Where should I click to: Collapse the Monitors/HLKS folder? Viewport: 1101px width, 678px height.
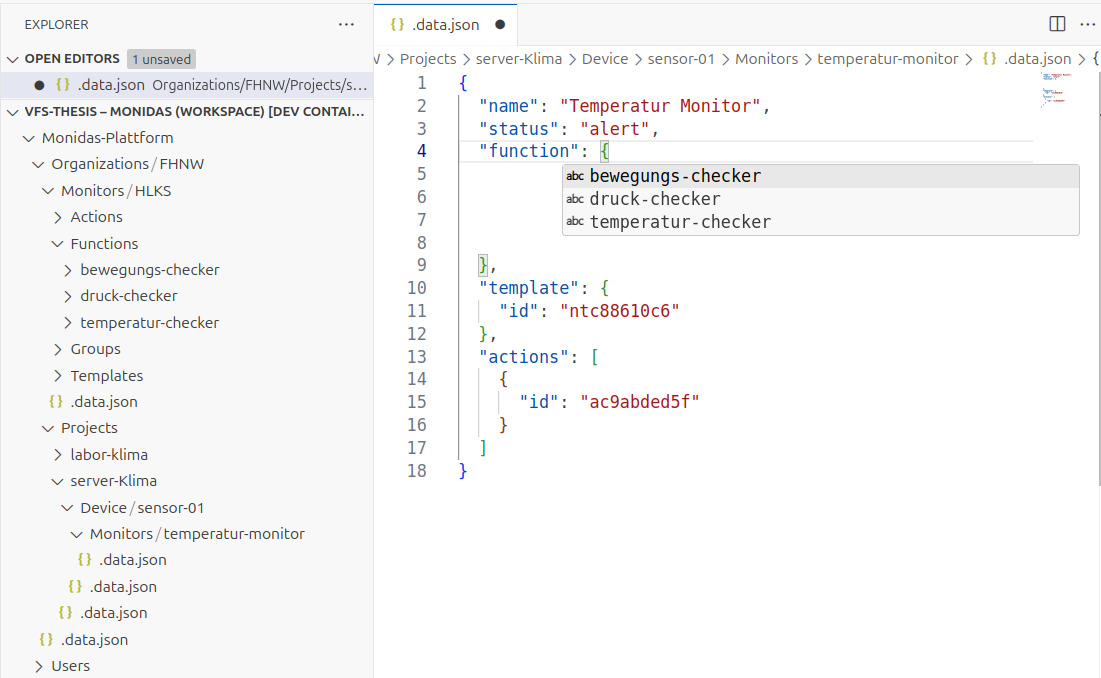coord(48,191)
